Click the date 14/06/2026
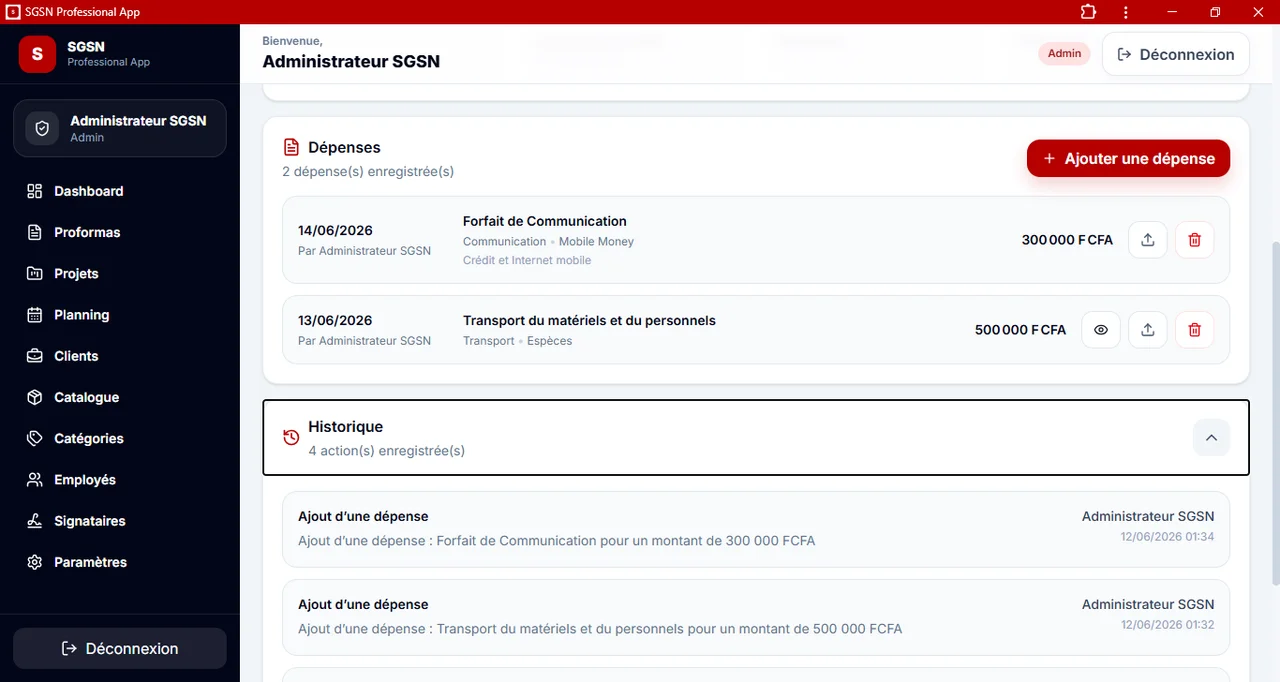Viewport: 1280px width, 682px height. (x=335, y=231)
